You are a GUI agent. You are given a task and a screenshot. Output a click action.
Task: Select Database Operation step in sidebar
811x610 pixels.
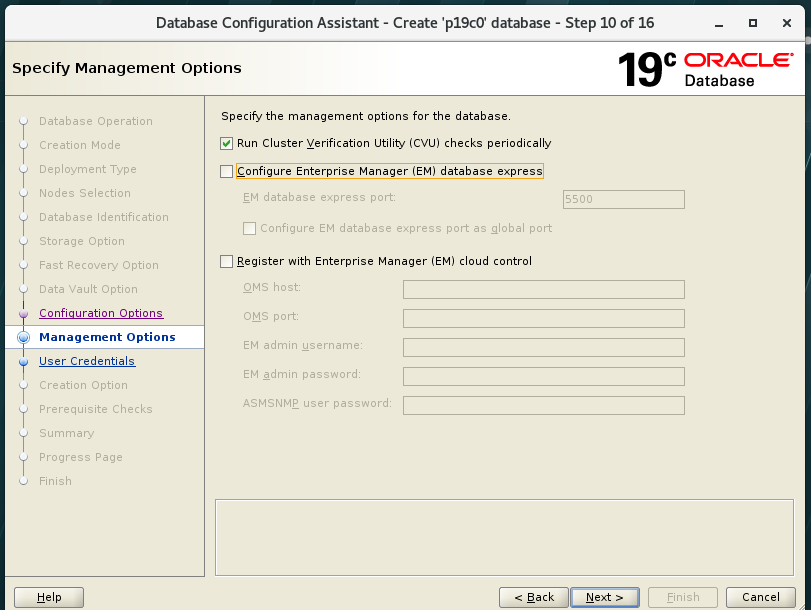click(96, 121)
